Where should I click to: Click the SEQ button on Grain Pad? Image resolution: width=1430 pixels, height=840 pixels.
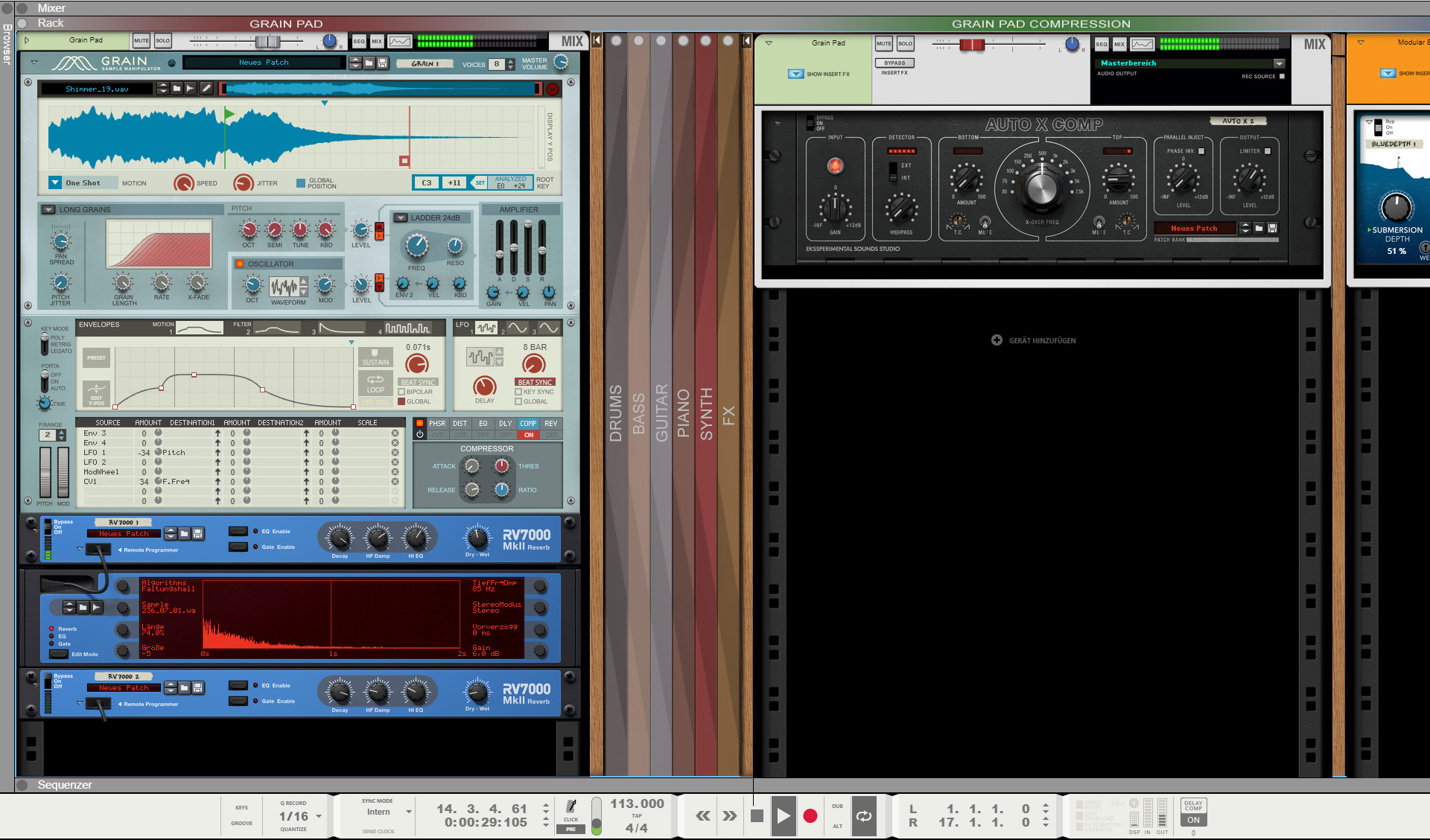[x=359, y=42]
